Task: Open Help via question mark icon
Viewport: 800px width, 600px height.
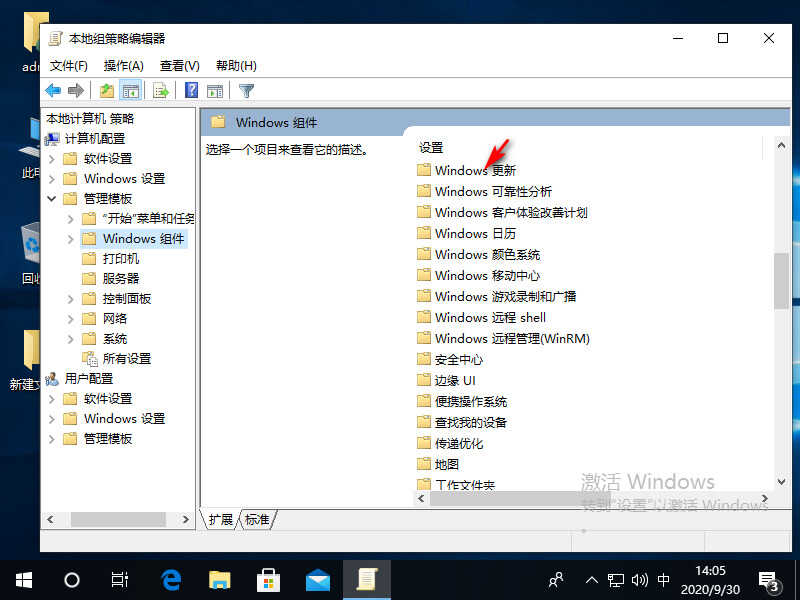Action: click(191, 91)
